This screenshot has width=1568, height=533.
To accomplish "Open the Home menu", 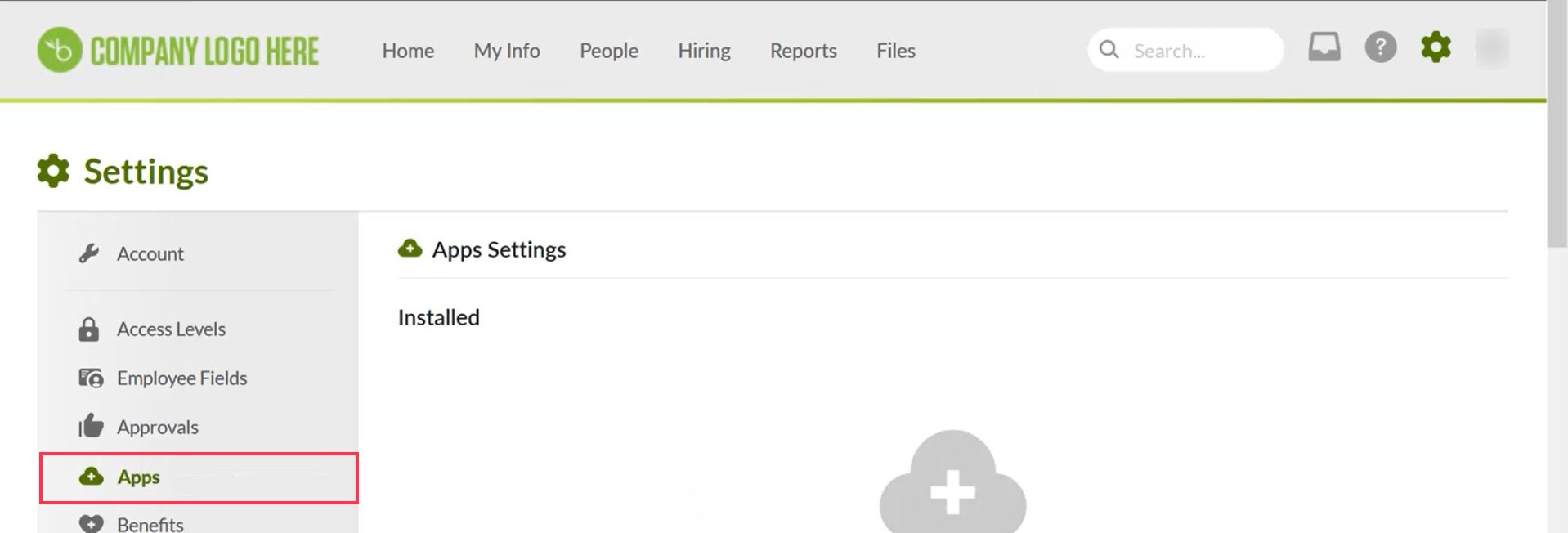I will pos(408,51).
